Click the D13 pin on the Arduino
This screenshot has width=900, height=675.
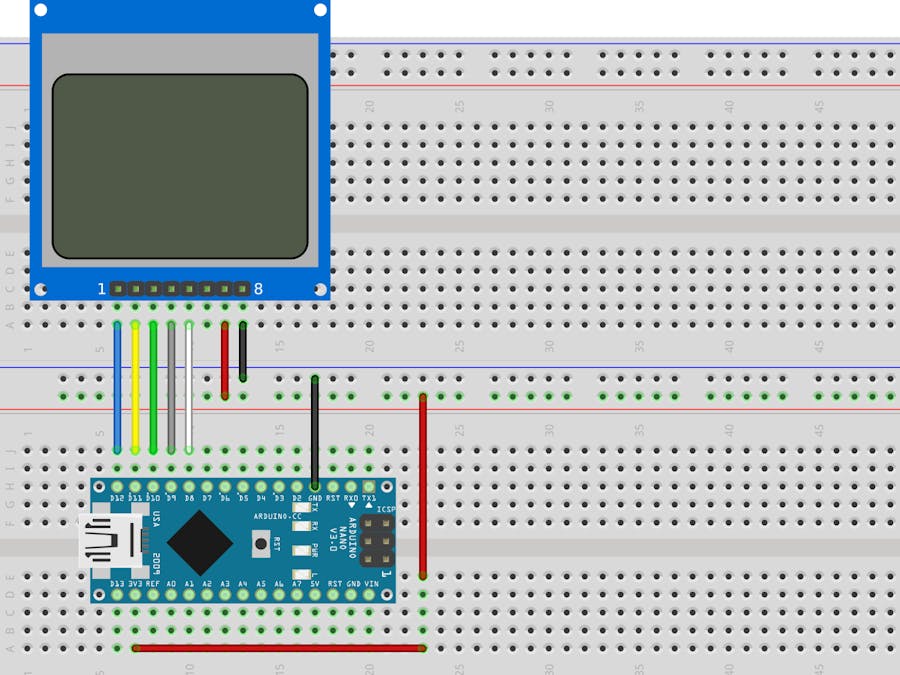pyautogui.click(x=118, y=595)
